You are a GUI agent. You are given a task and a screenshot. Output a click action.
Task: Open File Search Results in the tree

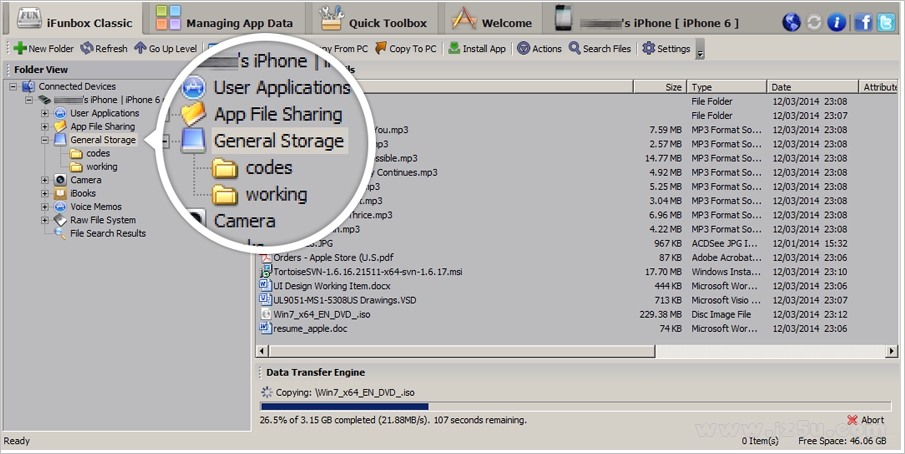click(107, 234)
